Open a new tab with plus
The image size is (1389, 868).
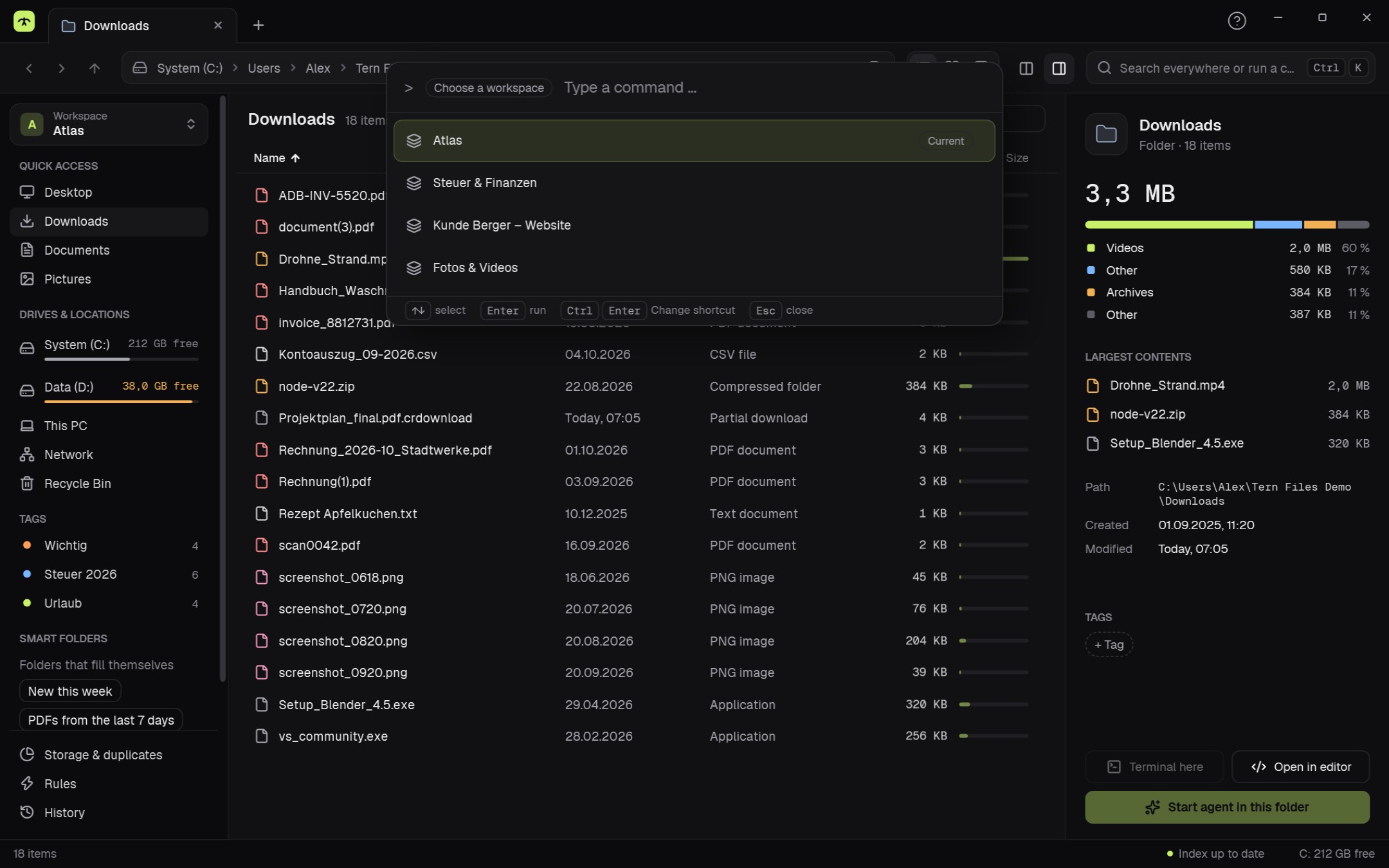[259, 25]
